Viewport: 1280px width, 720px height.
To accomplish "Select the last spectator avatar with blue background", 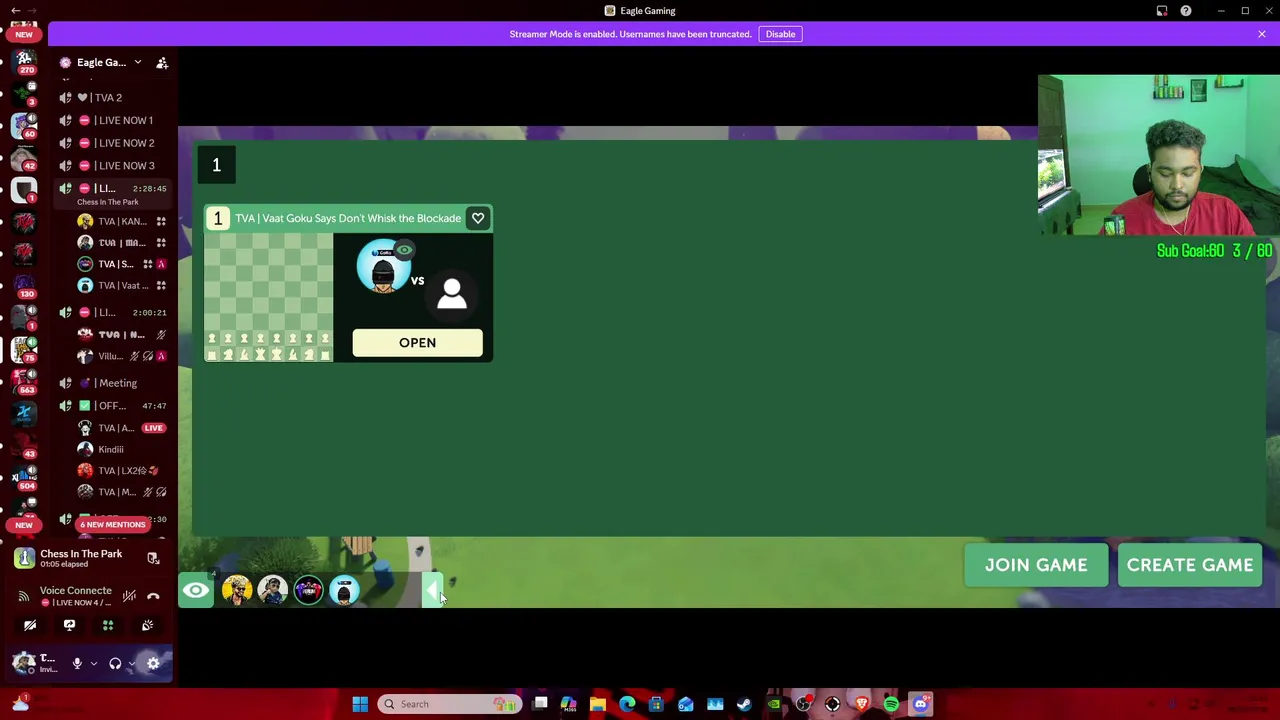I will [344, 591].
